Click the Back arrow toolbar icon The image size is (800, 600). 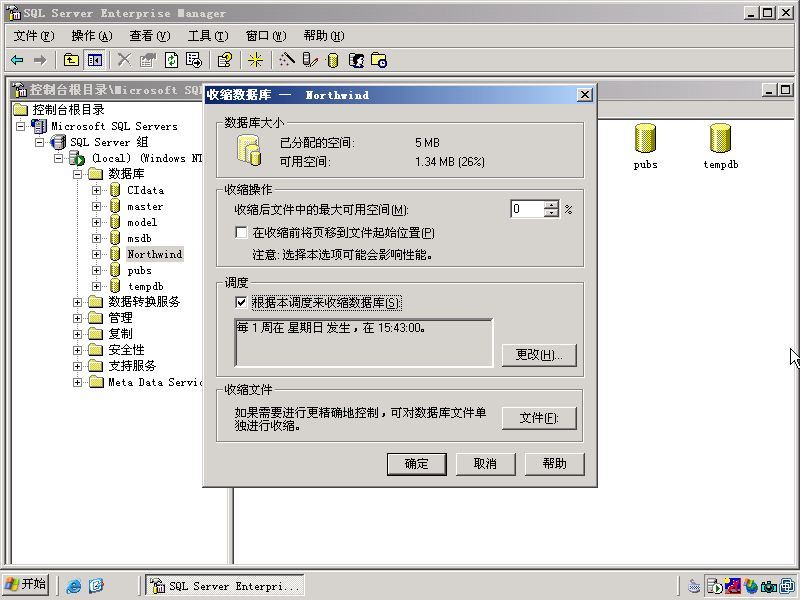pyautogui.click(x=17, y=60)
